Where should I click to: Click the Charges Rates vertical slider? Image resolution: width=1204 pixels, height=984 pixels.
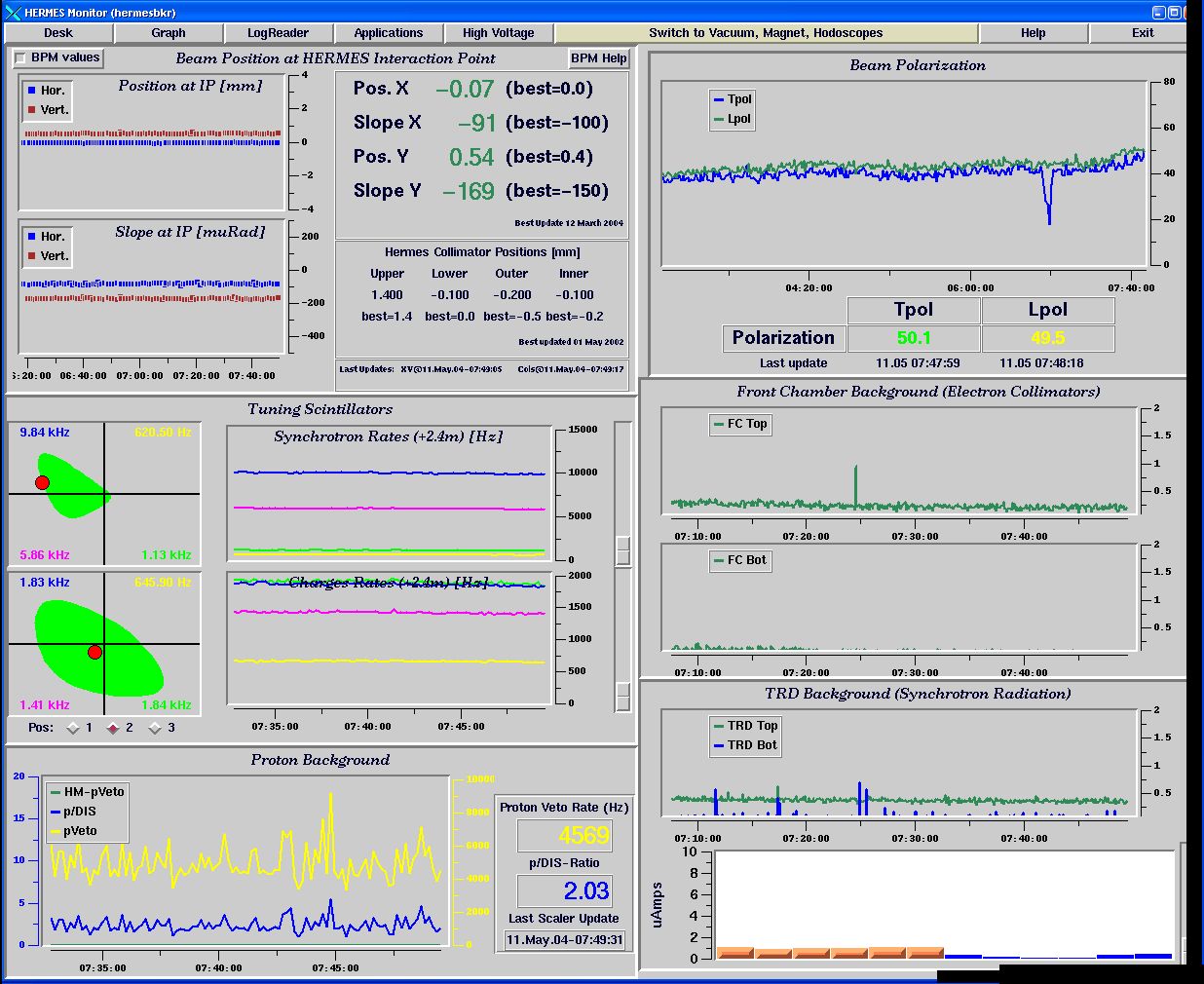point(623,641)
